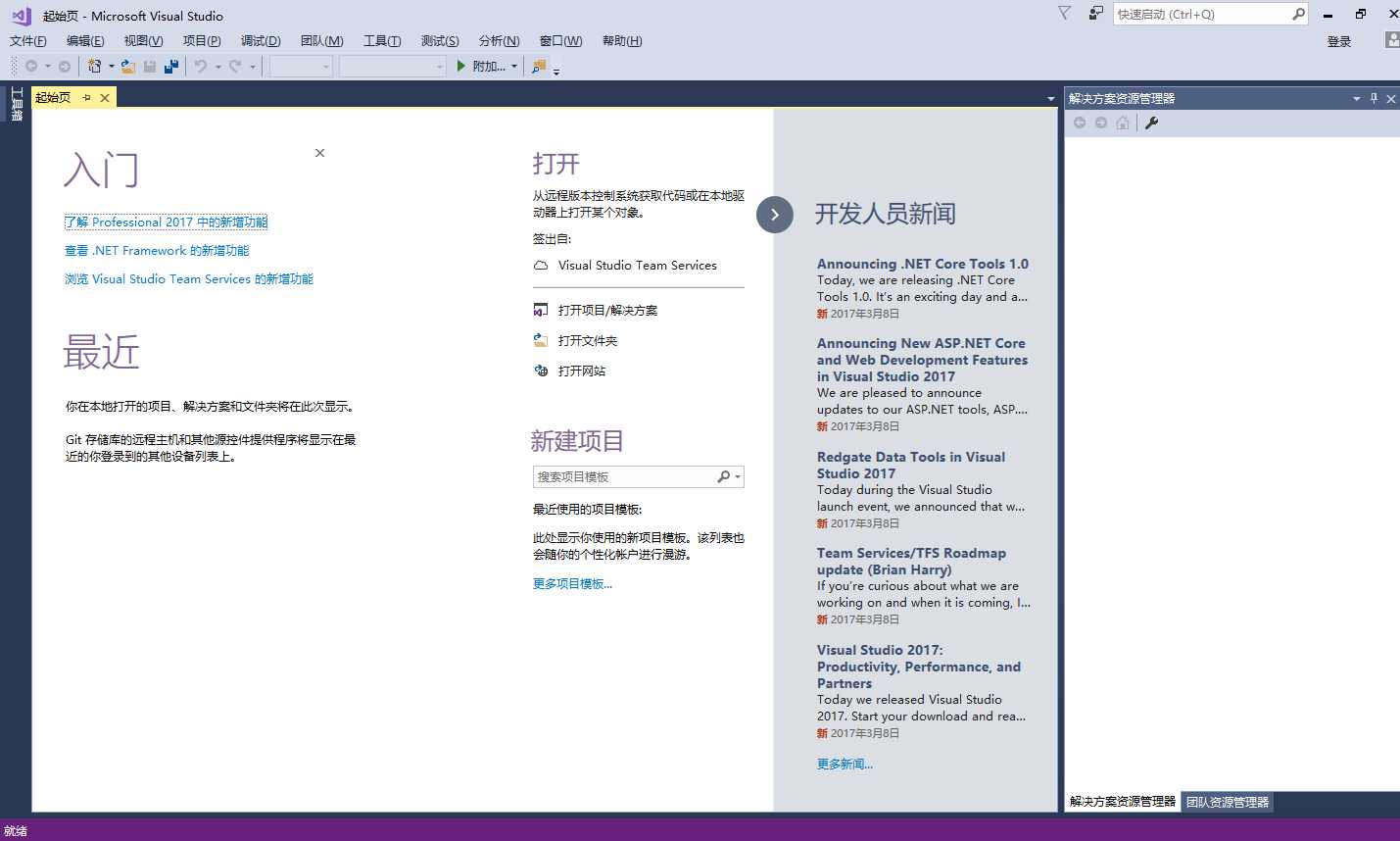Image resolution: width=1400 pixels, height=841 pixels.
Task: Open 查看 .NET Framework 的新增功能 link
Action: pyautogui.click(x=157, y=251)
